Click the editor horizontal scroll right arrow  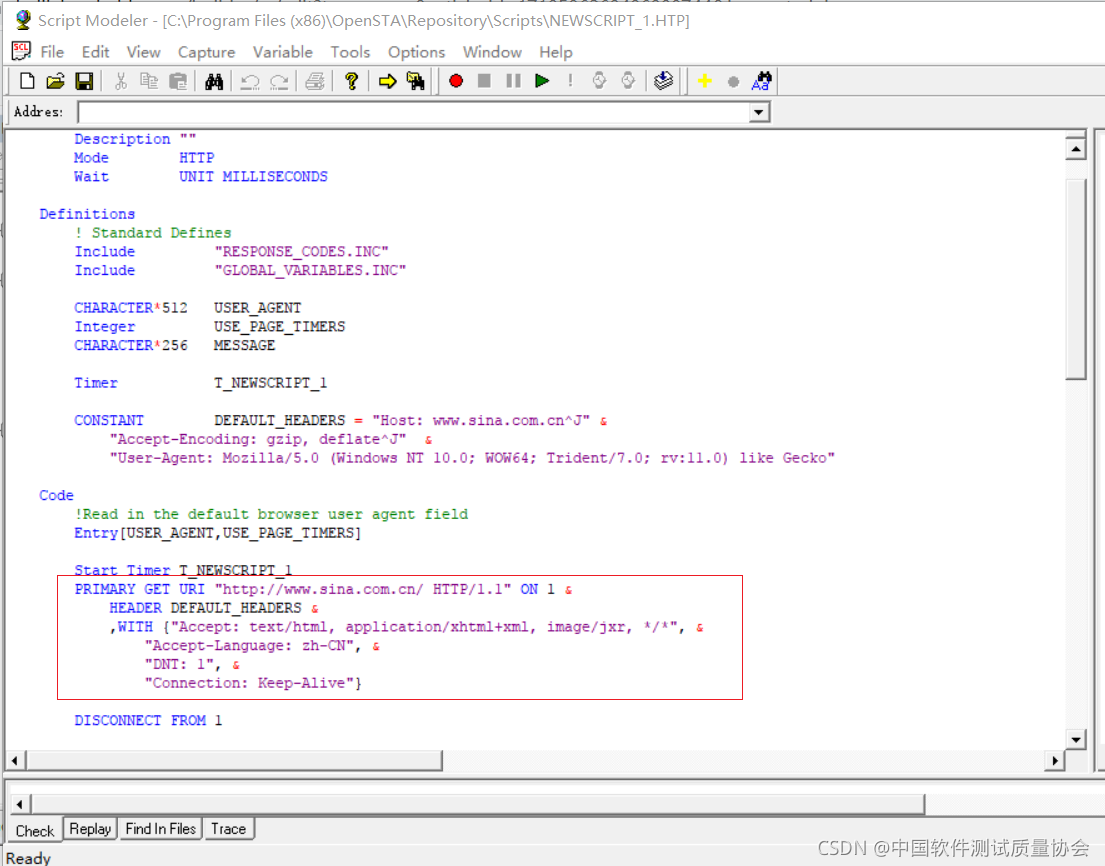(1054, 760)
